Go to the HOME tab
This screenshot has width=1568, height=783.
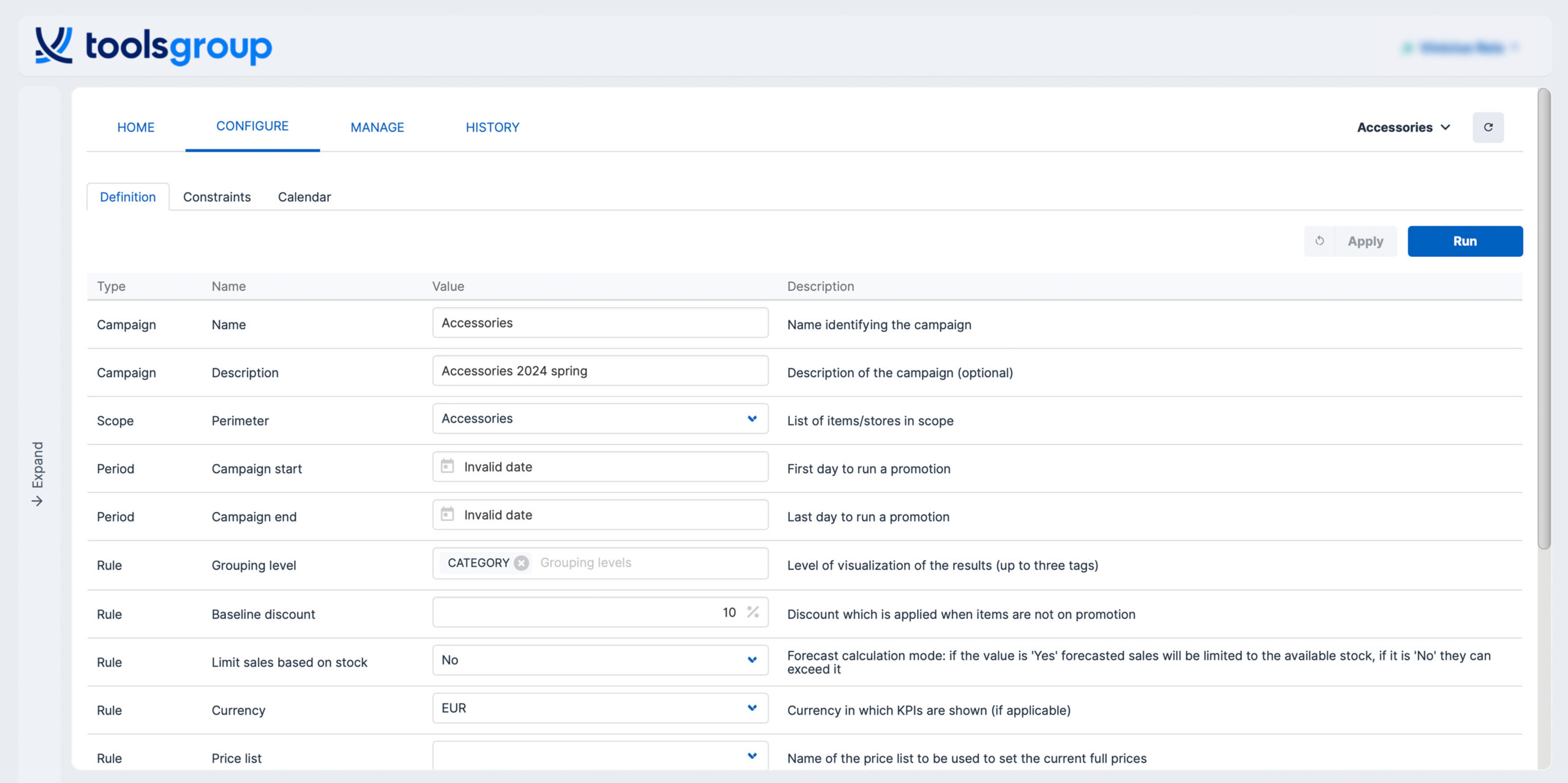pos(136,127)
